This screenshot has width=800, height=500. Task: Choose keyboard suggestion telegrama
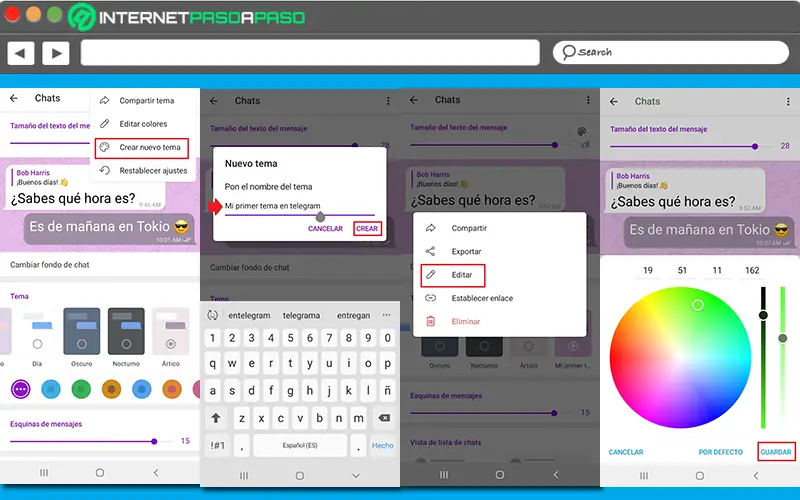(301, 315)
